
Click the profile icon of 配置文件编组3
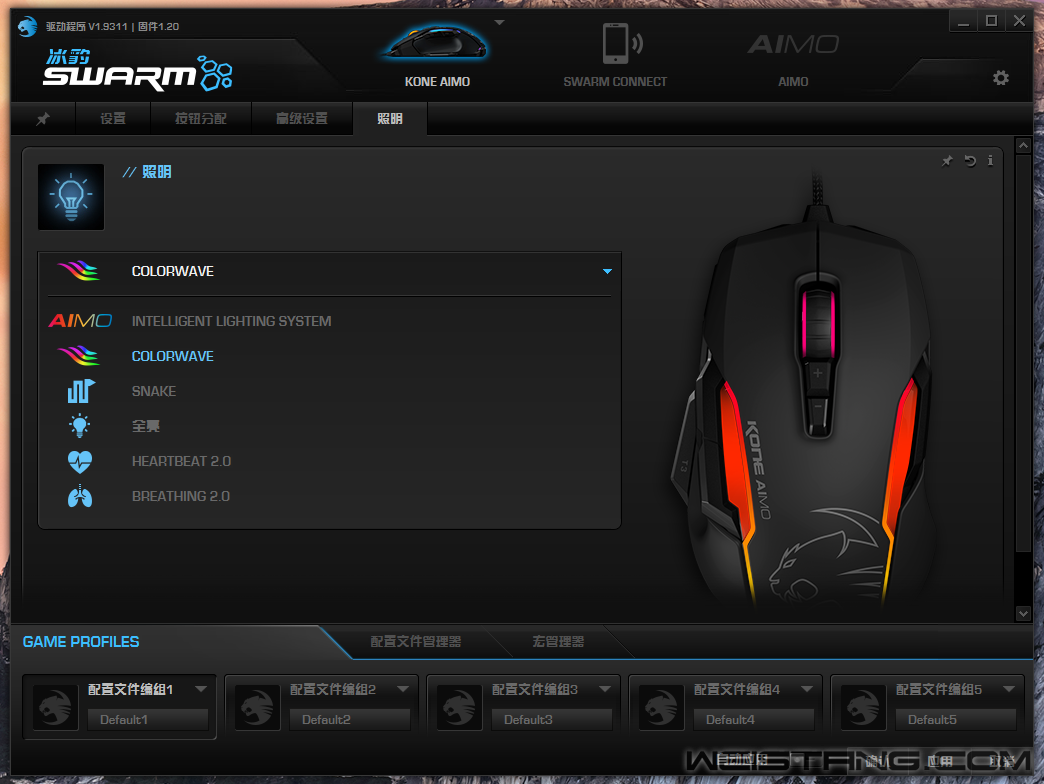[x=459, y=707]
